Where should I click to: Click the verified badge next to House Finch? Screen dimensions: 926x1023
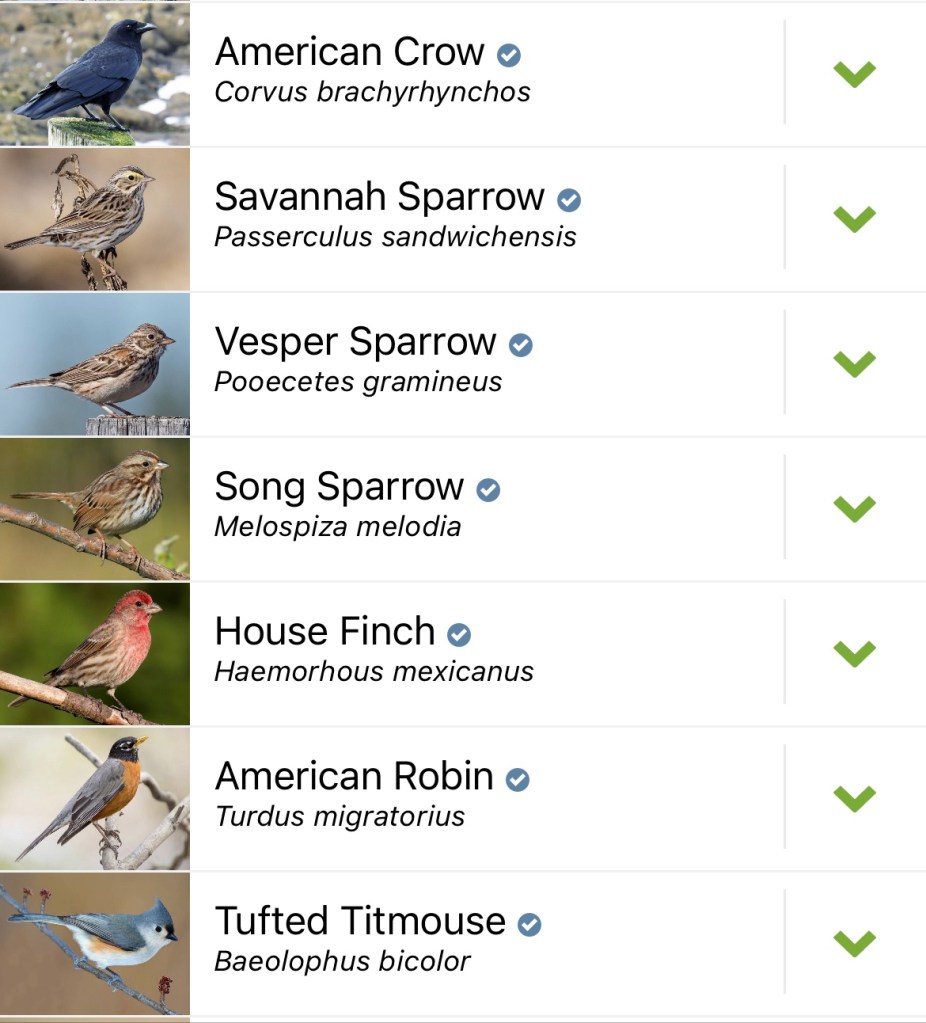[459, 634]
